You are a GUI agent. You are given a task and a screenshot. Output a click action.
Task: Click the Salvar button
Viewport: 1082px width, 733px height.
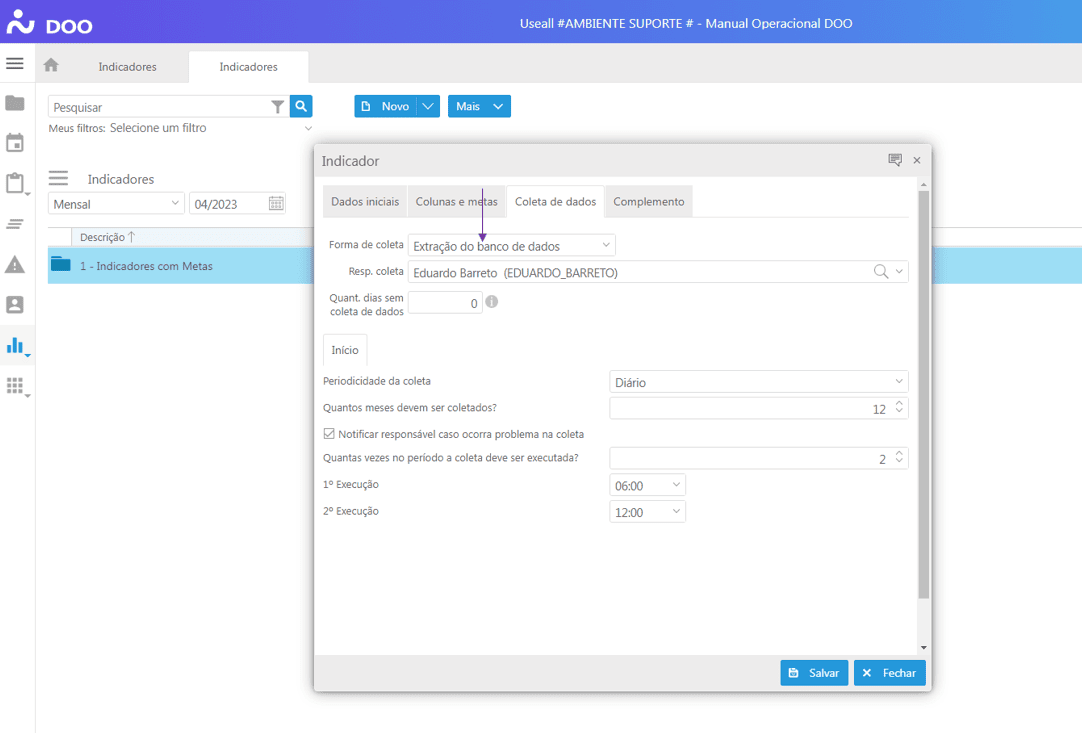(x=814, y=673)
